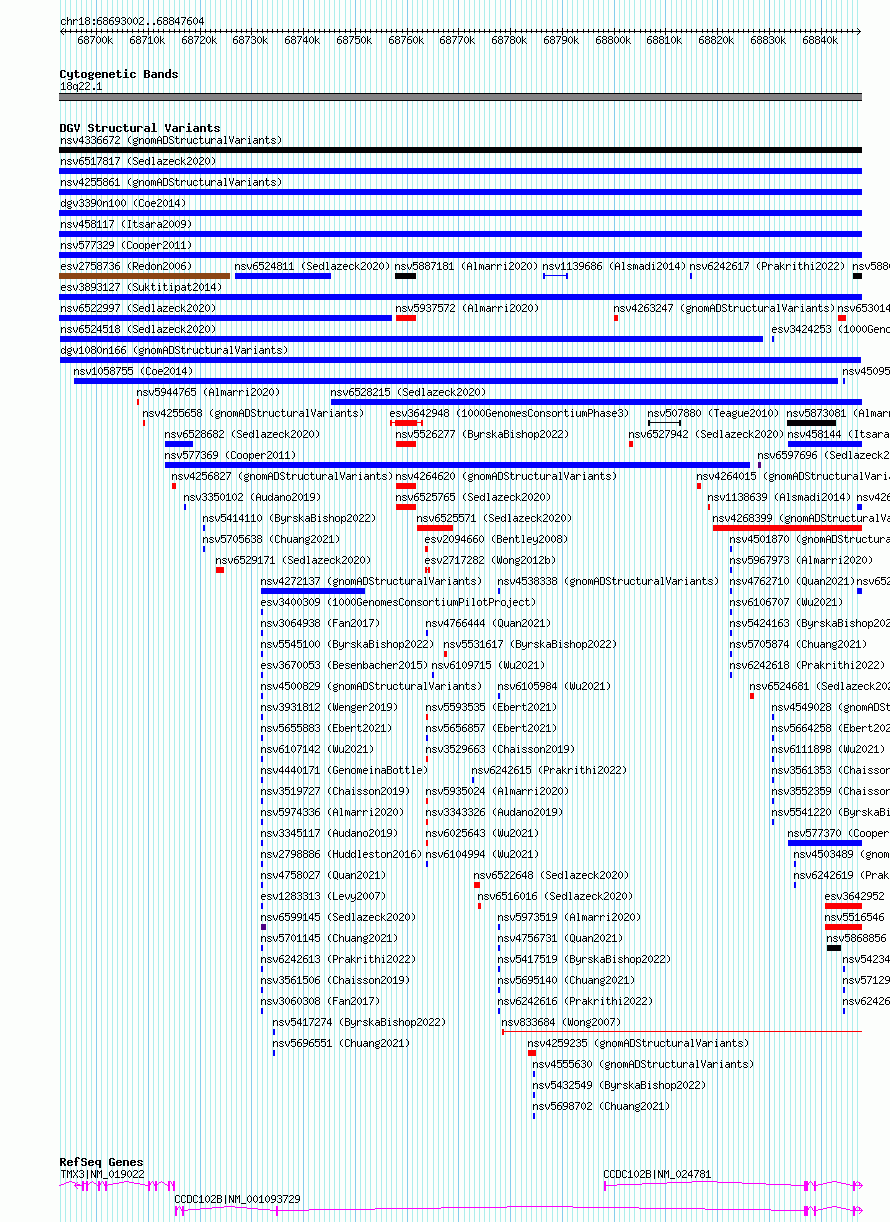Click label esv1283313 (Levy2007)
The width and height of the screenshot is (890, 1222).
(323, 896)
